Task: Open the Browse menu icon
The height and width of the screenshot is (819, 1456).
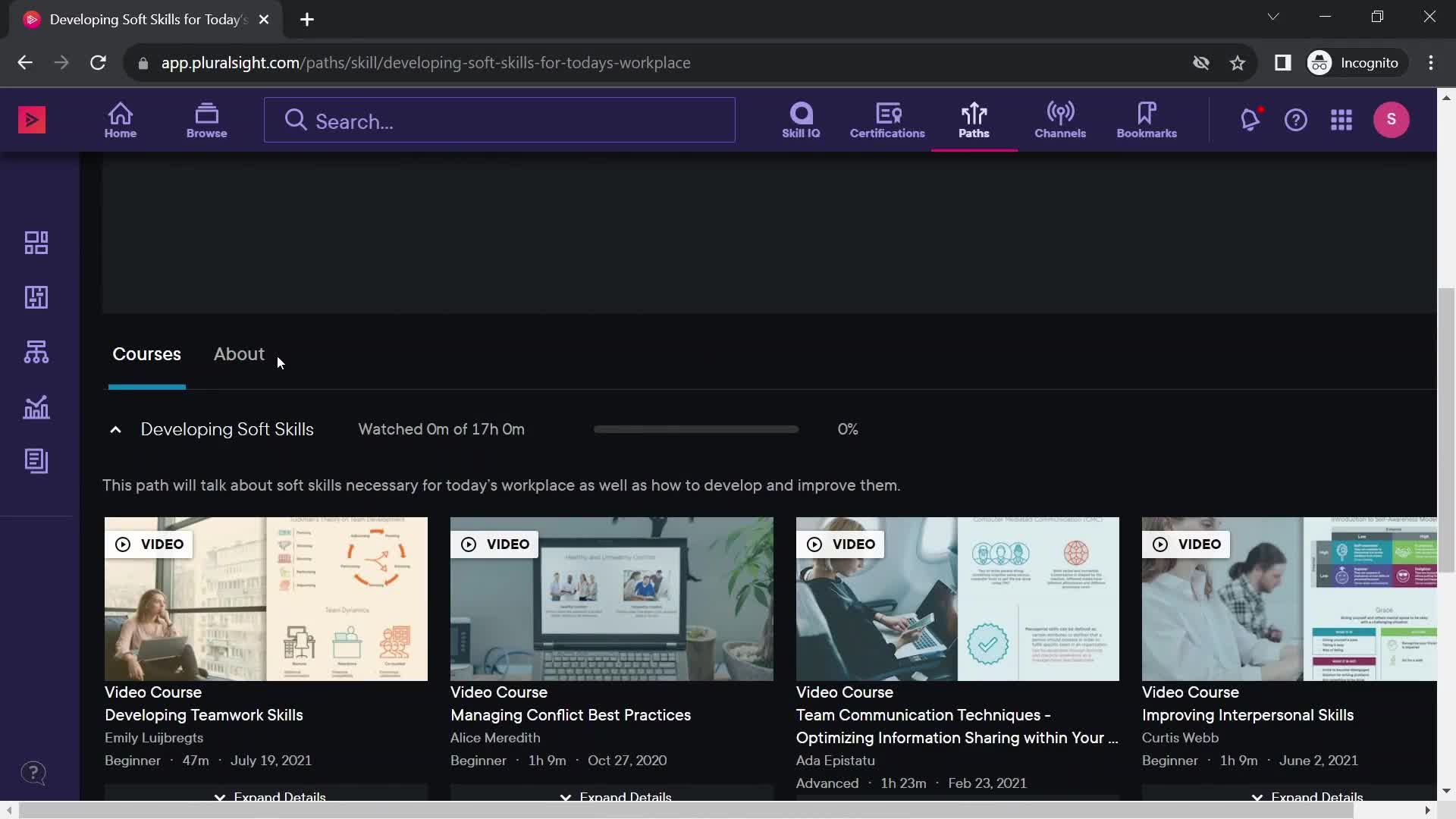Action: tap(206, 120)
